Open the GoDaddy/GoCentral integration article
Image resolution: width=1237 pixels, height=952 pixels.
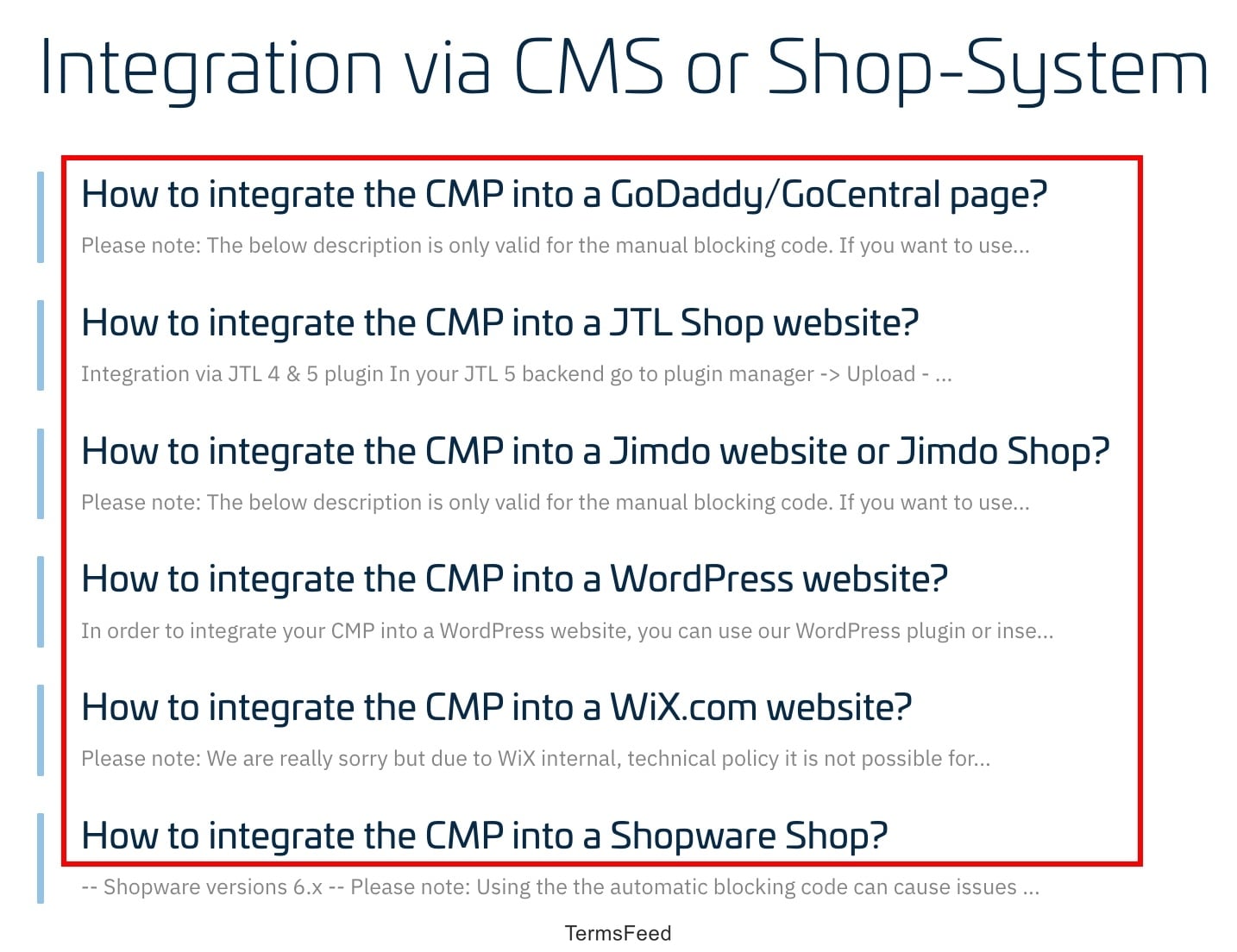coord(563,195)
